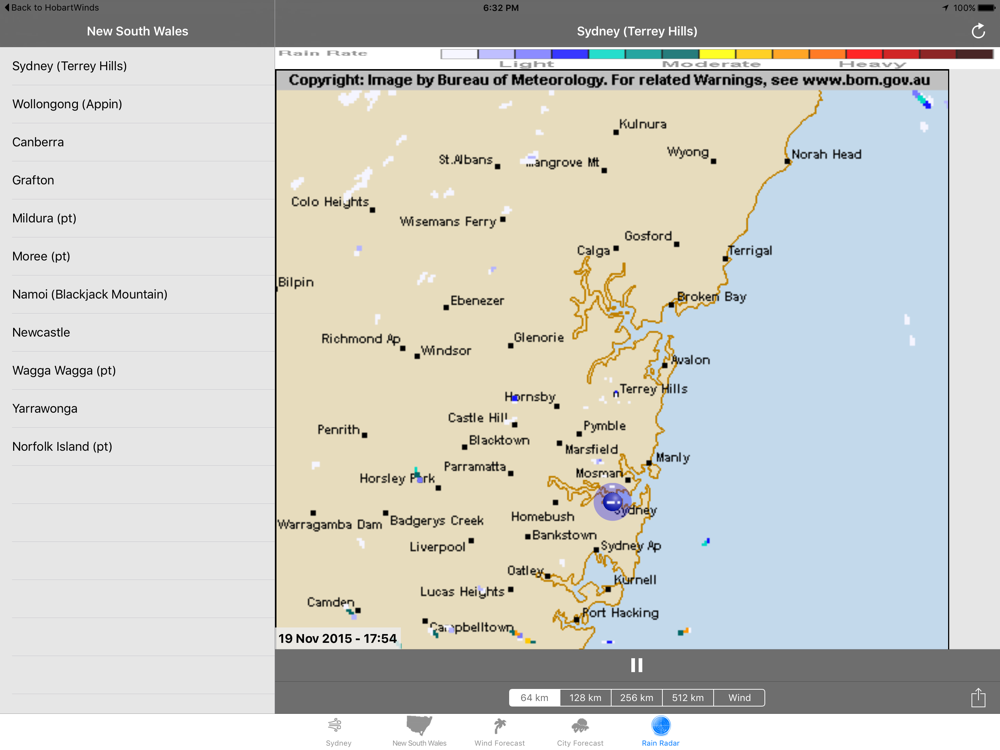Viewport: 1000px width, 750px height.
Task: Tap the 19 Nov 2015 - 17:54 timestamp
Action: [337, 638]
